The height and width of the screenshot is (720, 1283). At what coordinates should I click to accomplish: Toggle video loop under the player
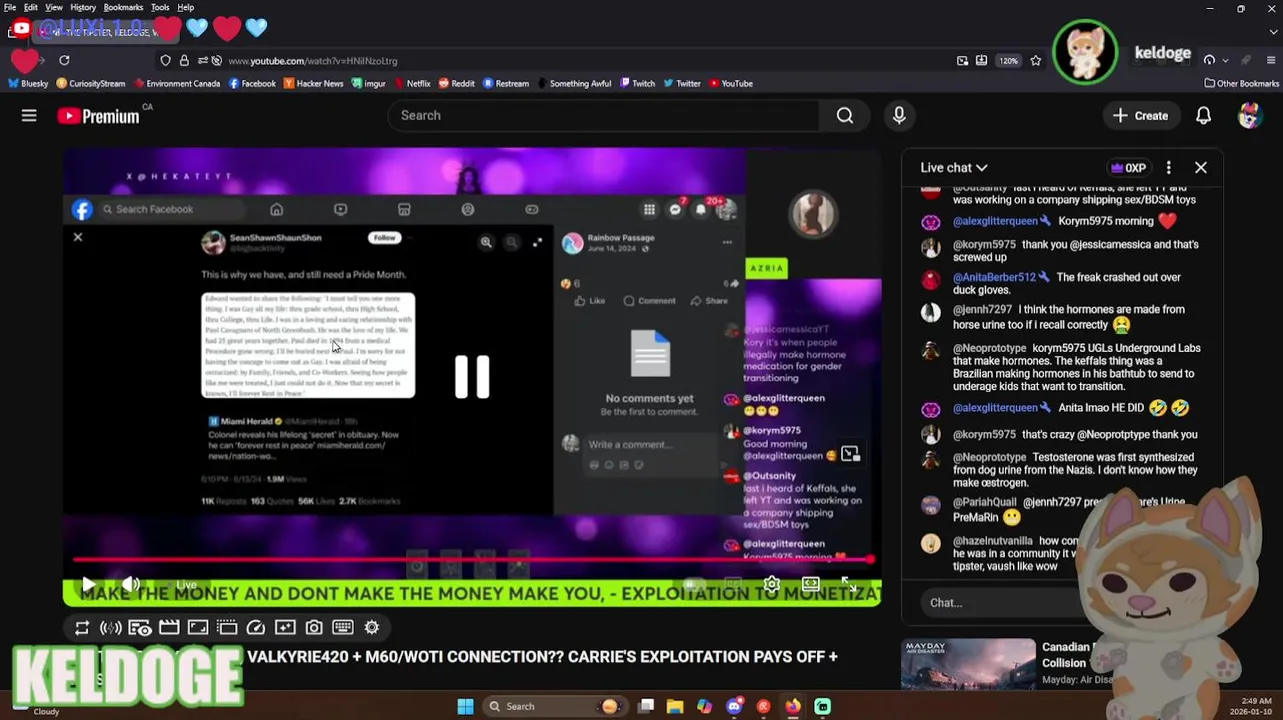point(82,627)
